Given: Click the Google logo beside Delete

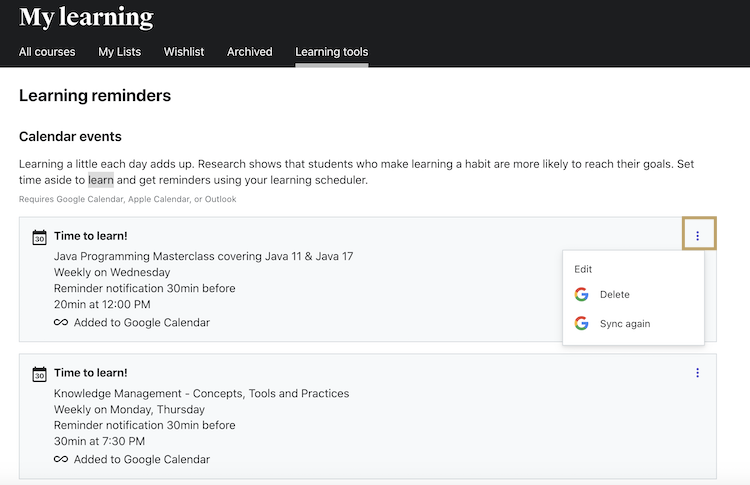Looking at the screenshot, I should (581, 295).
